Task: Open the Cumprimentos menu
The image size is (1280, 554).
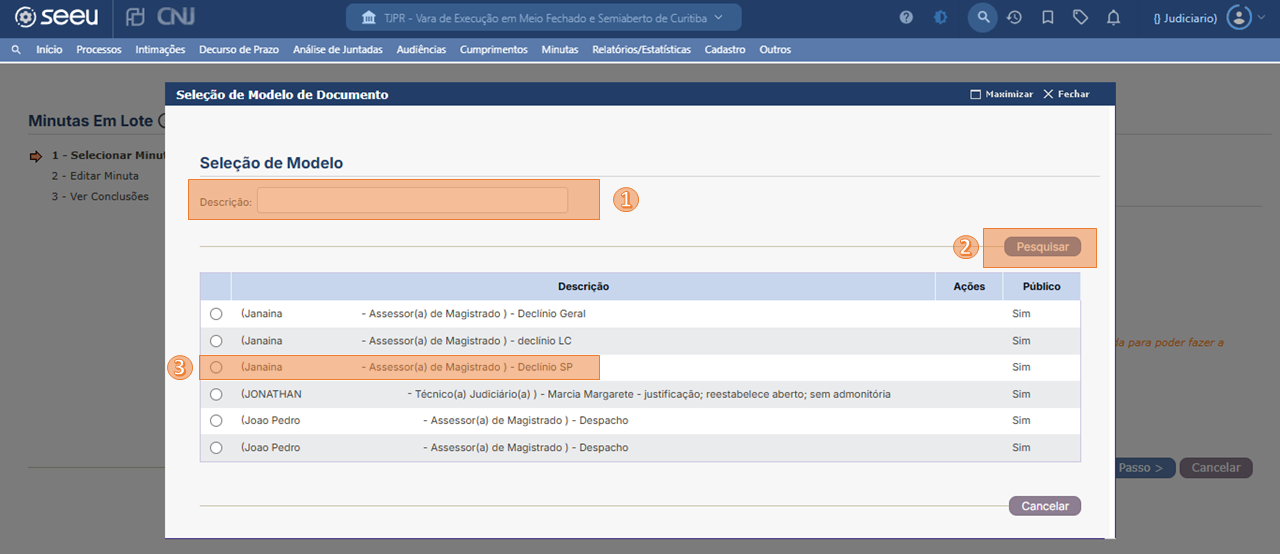Action: 493,50
